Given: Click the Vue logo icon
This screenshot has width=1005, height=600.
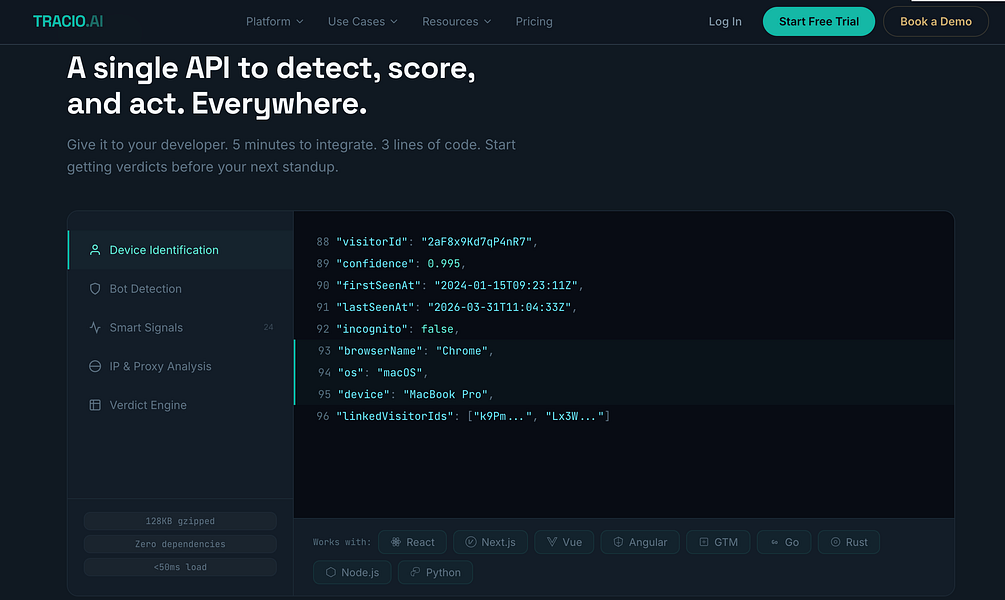Looking at the screenshot, I should (x=552, y=542).
